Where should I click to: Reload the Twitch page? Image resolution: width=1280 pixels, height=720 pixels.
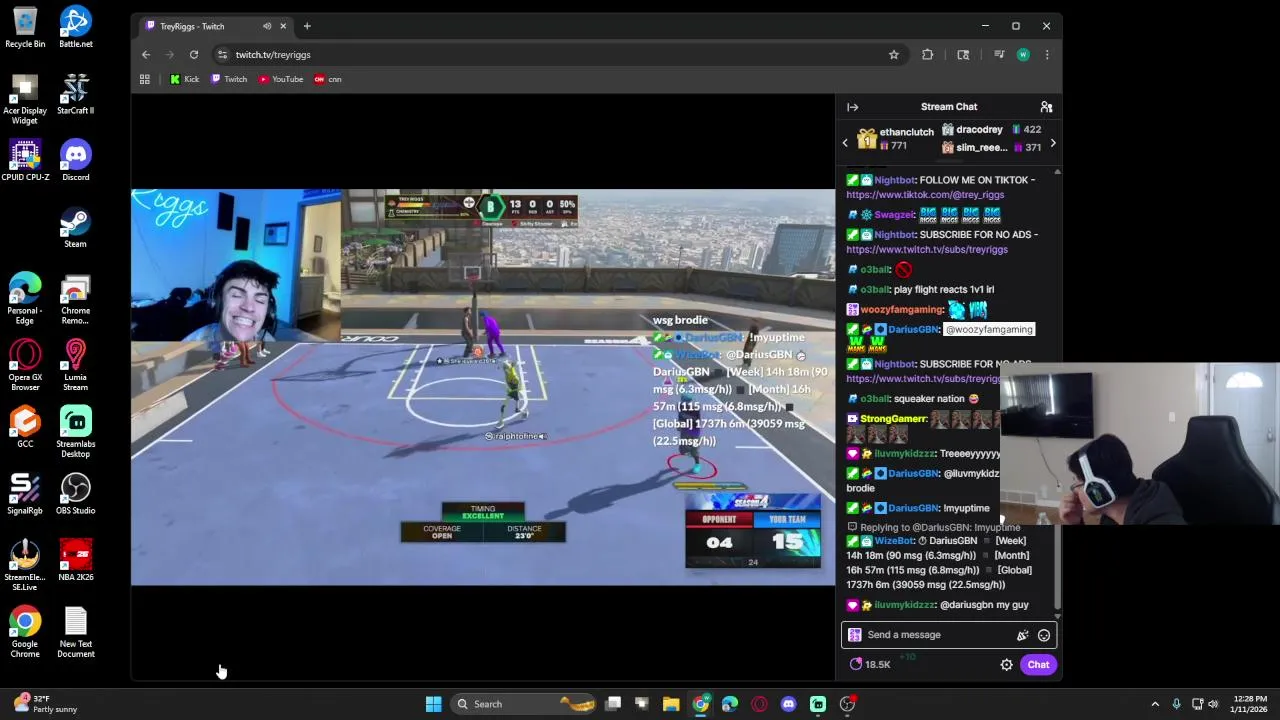(x=194, y=55)
